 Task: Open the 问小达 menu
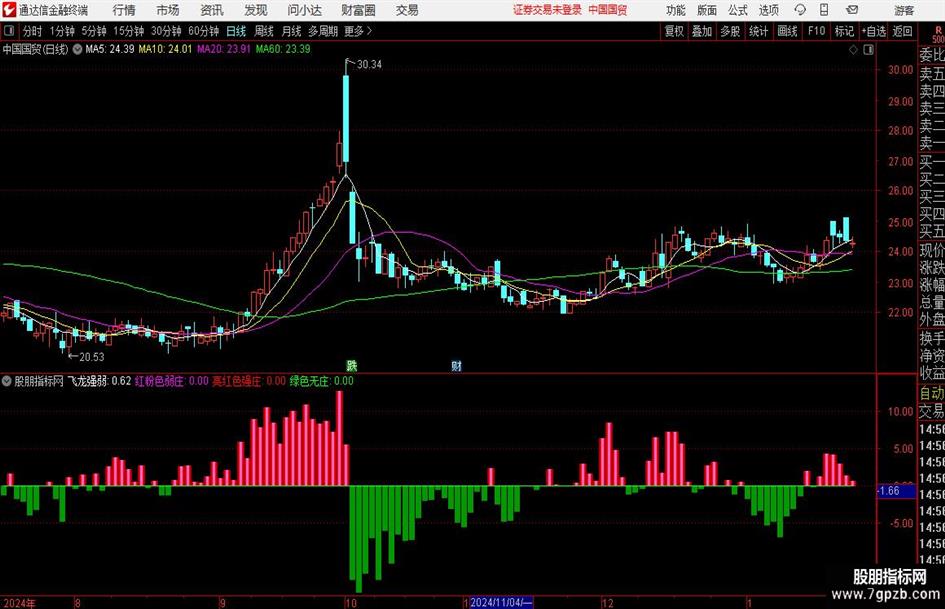click(x=304, y=10)
